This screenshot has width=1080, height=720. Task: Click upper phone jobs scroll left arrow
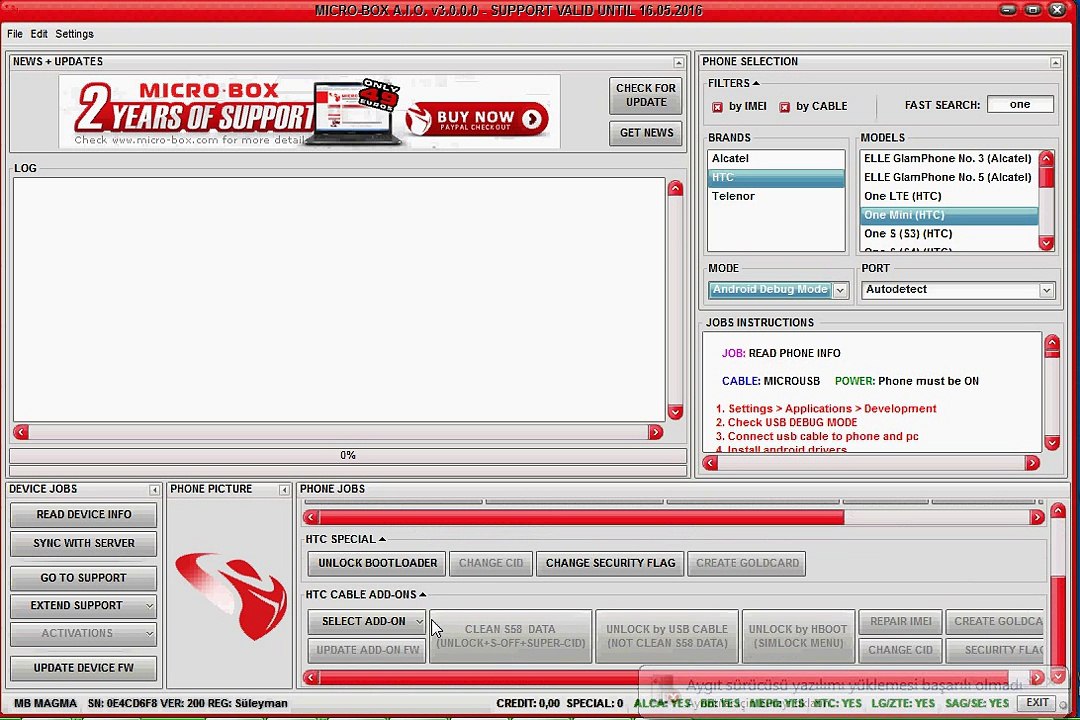[311, 517]
